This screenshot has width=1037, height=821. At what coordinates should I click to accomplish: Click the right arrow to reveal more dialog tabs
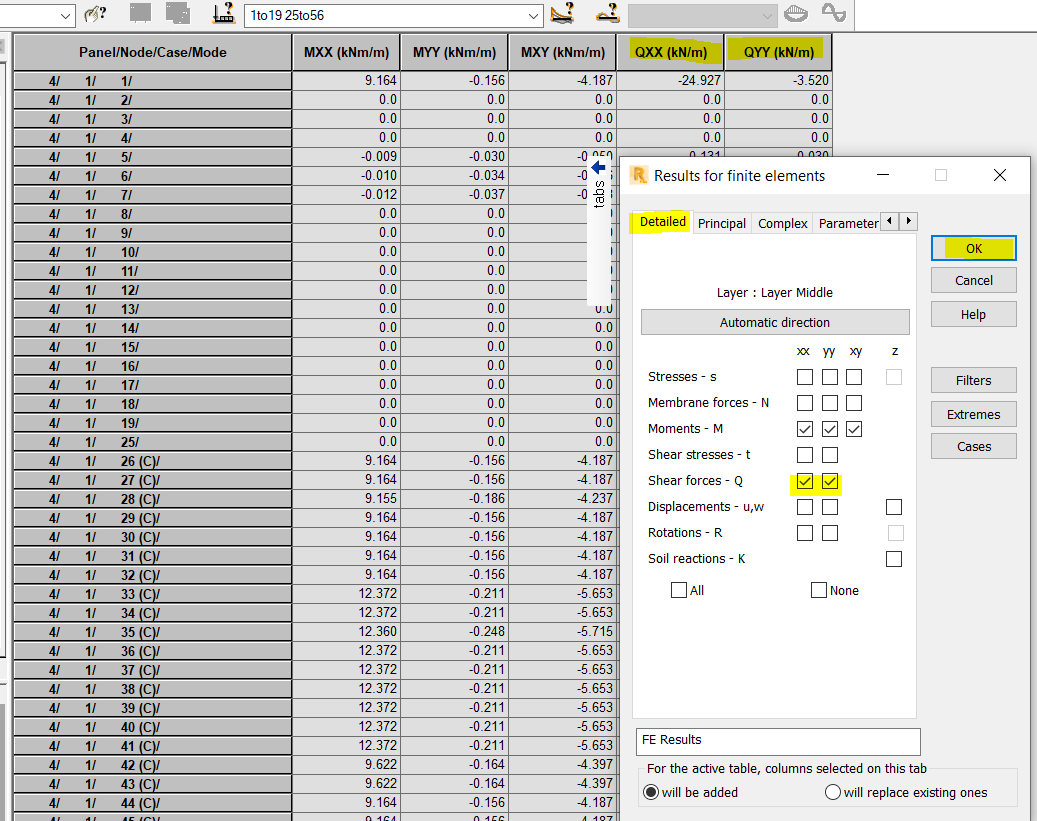point(908,221)
